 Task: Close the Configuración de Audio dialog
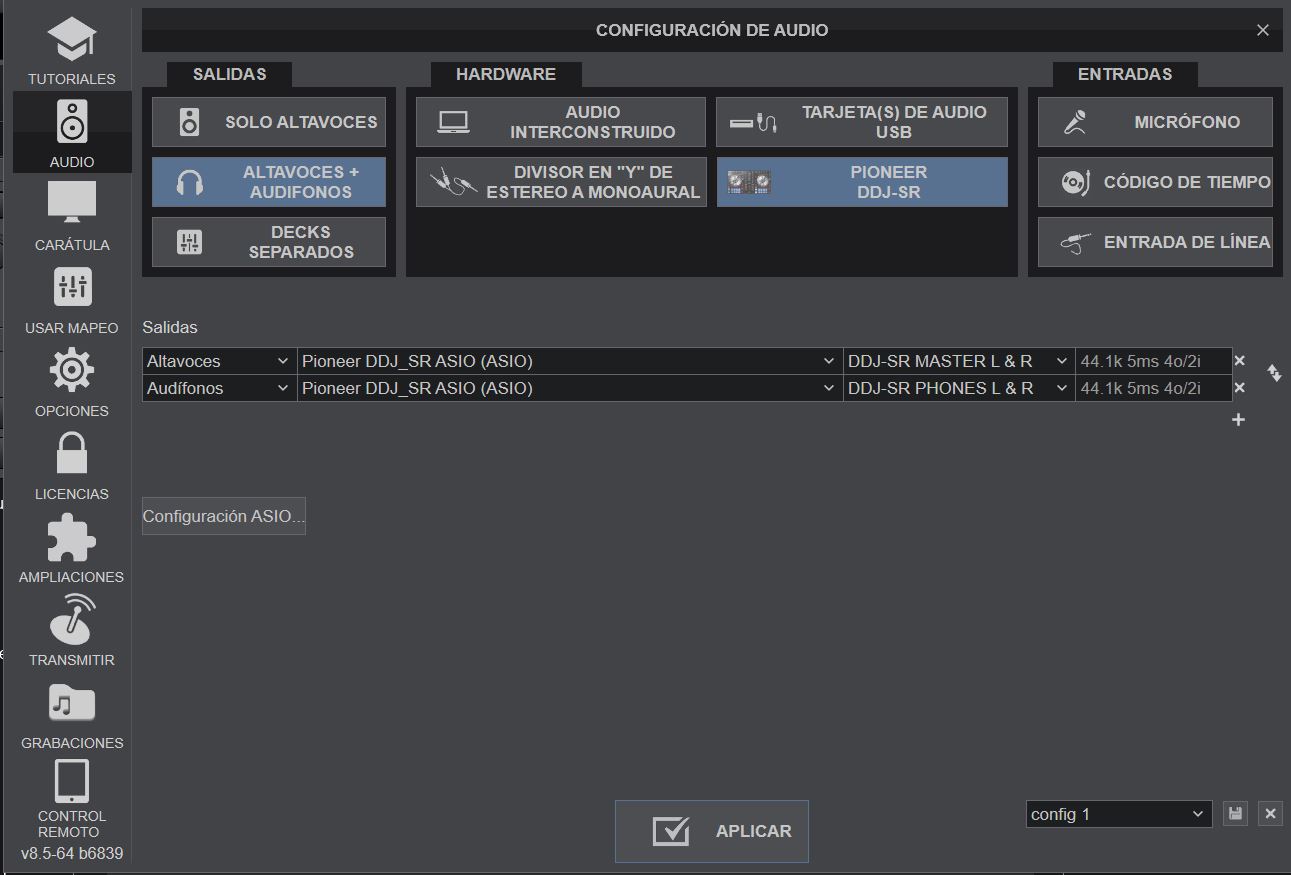(x=1263, y=30)
